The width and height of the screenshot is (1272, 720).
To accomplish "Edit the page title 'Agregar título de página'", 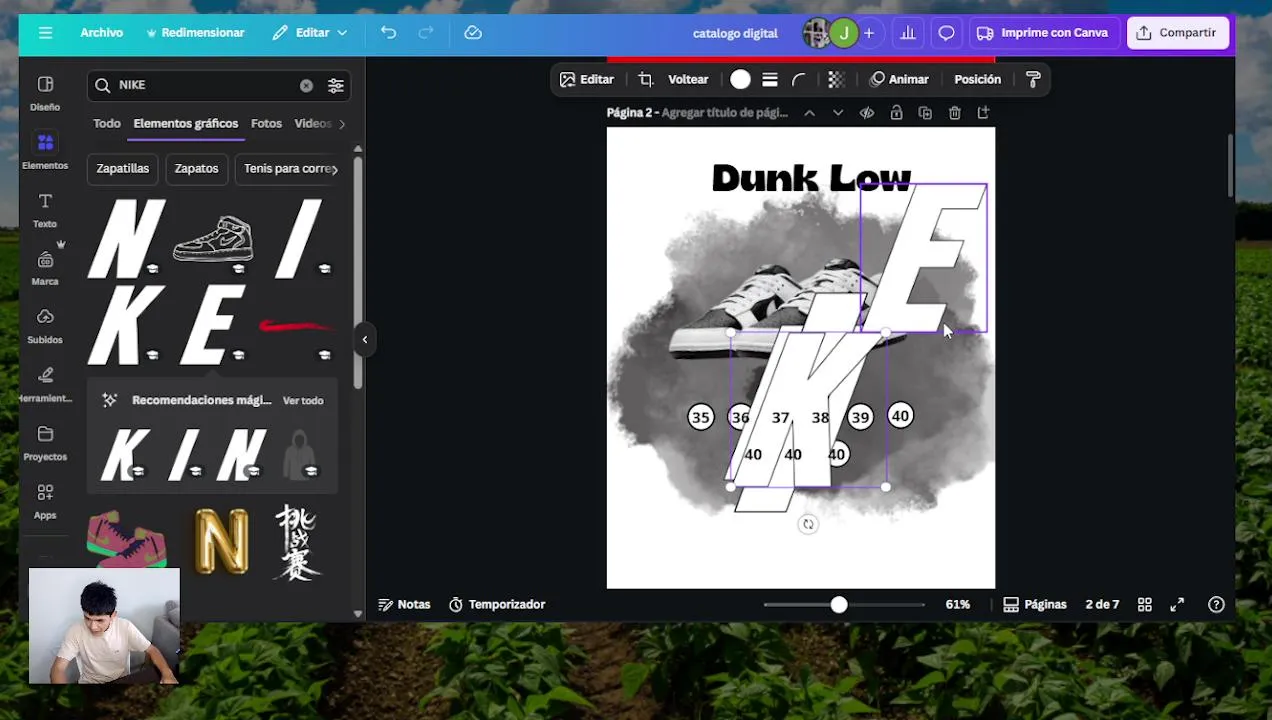I will click(725, 113).
